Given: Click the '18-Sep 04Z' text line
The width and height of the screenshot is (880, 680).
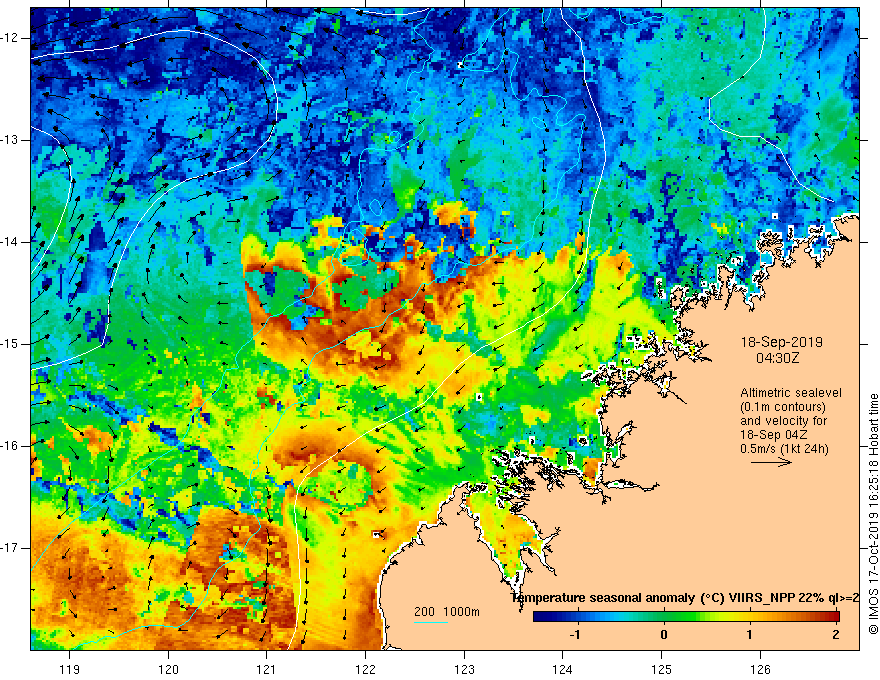Looking at the screenshot, I should tap(770, 434).
